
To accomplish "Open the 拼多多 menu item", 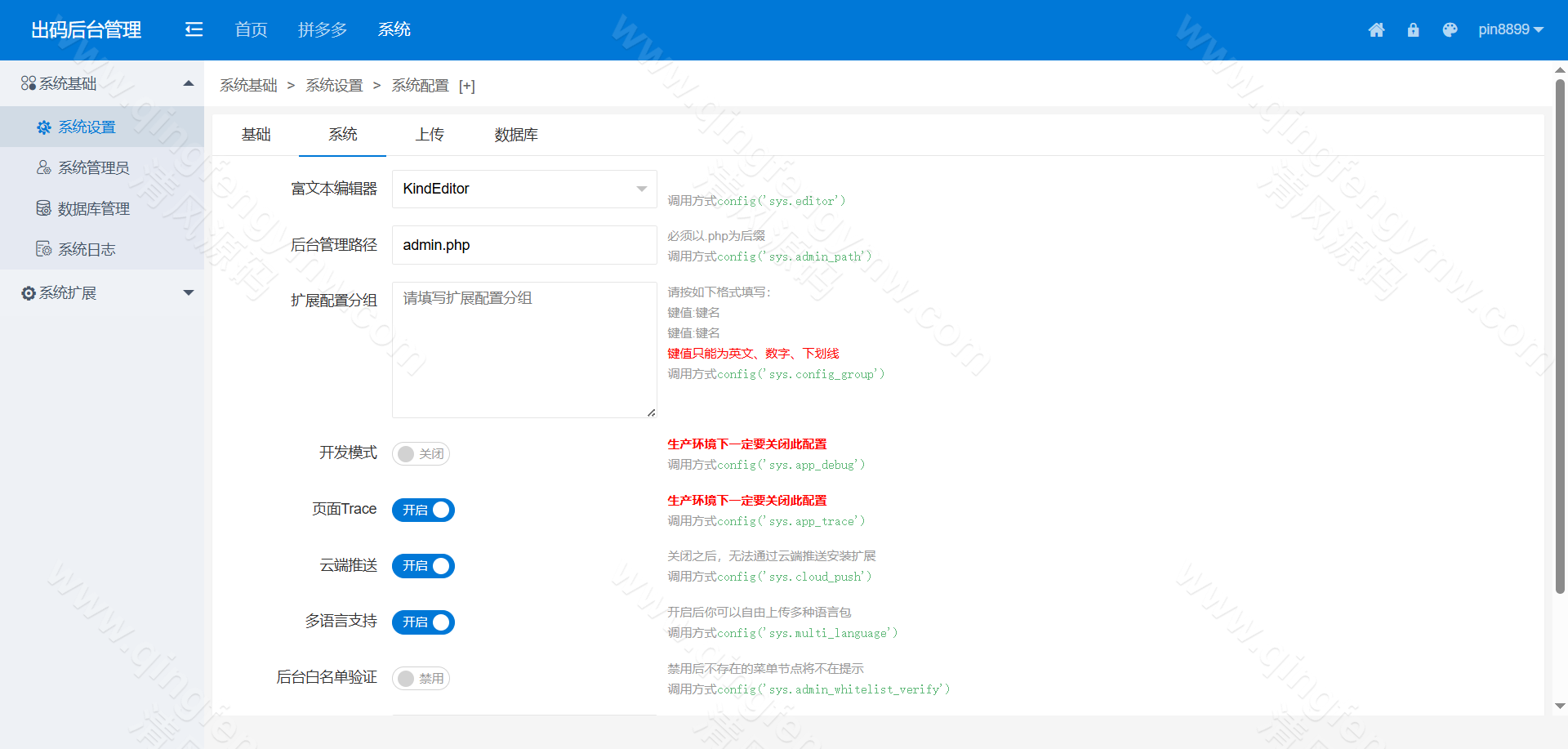I will click(x=323, y=29).
